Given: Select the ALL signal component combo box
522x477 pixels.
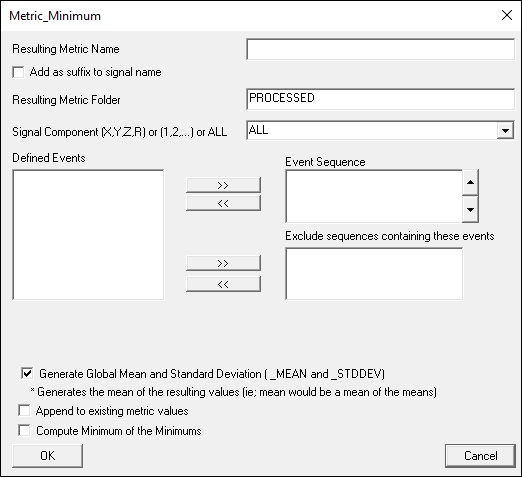Looking at the screenshot, I should [x=380, y=130].
